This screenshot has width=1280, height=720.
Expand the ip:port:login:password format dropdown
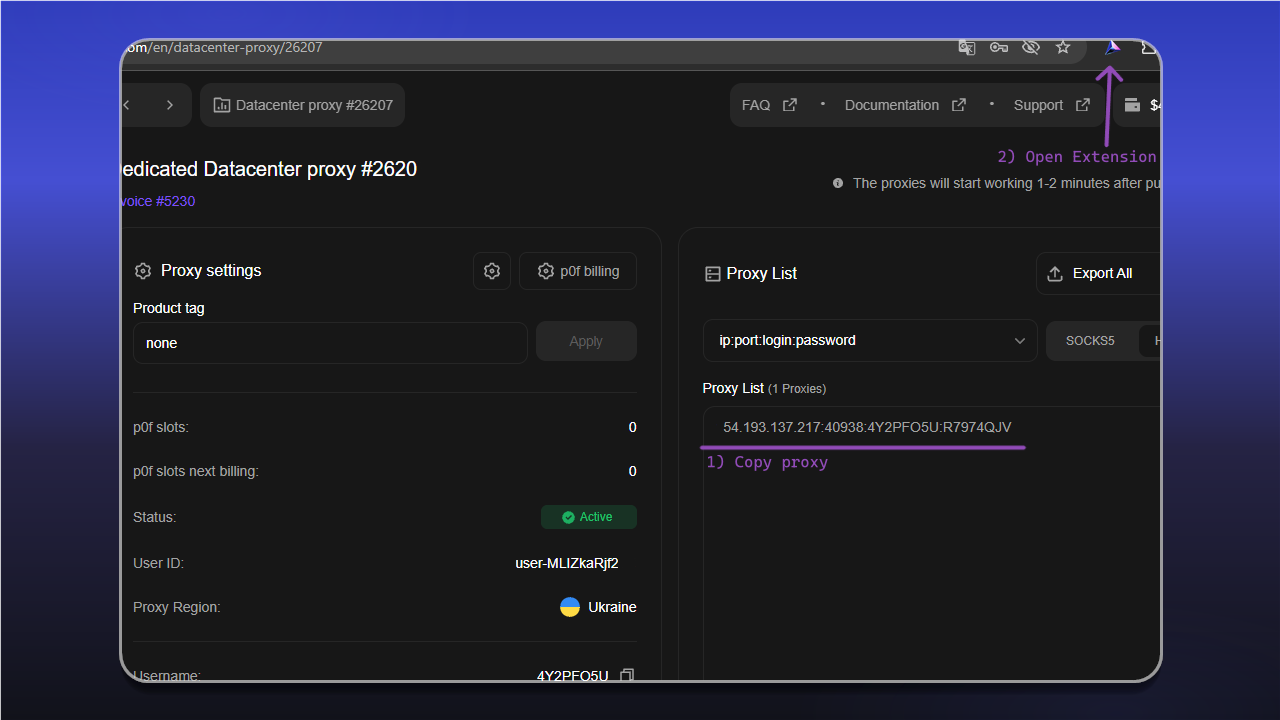point(870,341)
